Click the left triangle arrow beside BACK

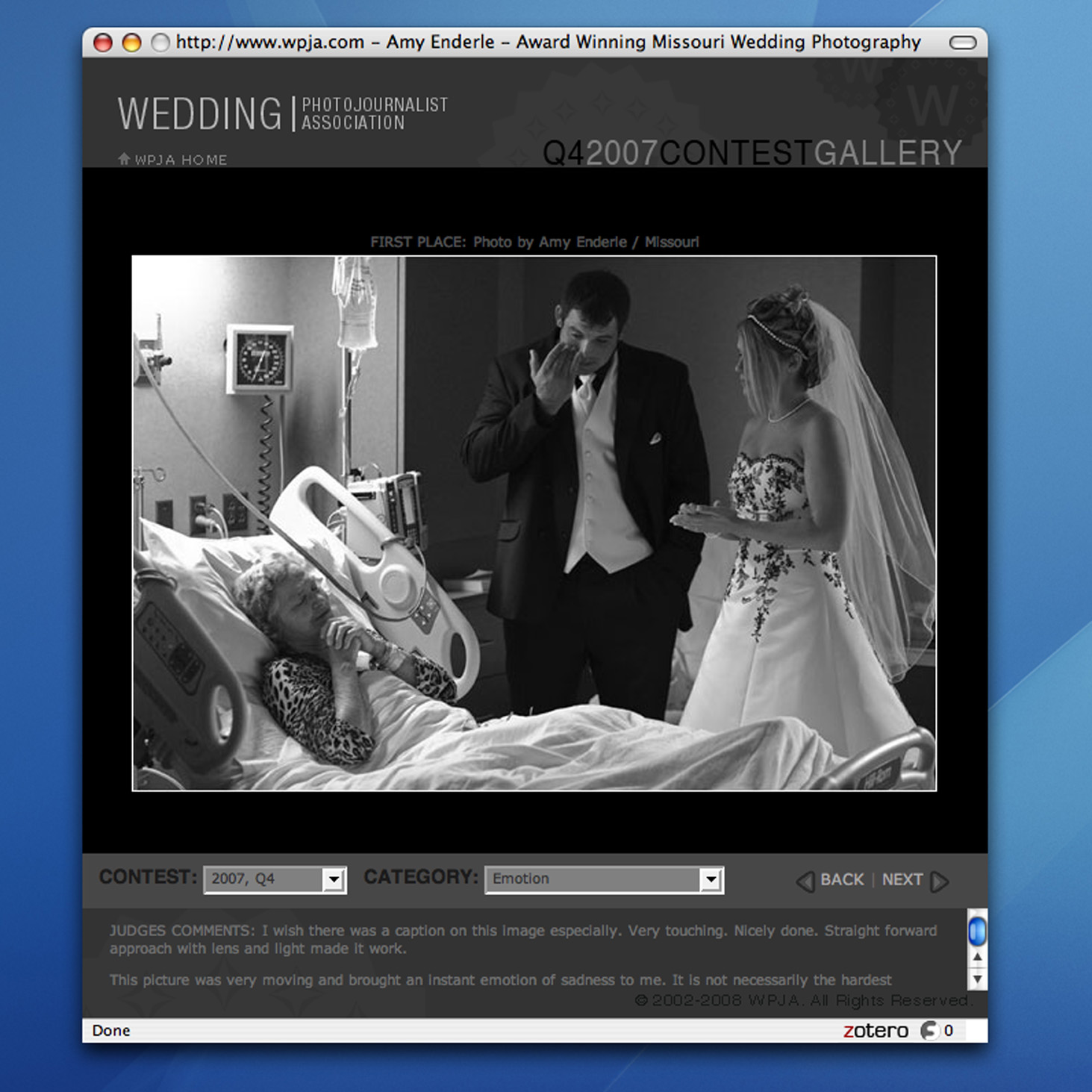(805, 882)
